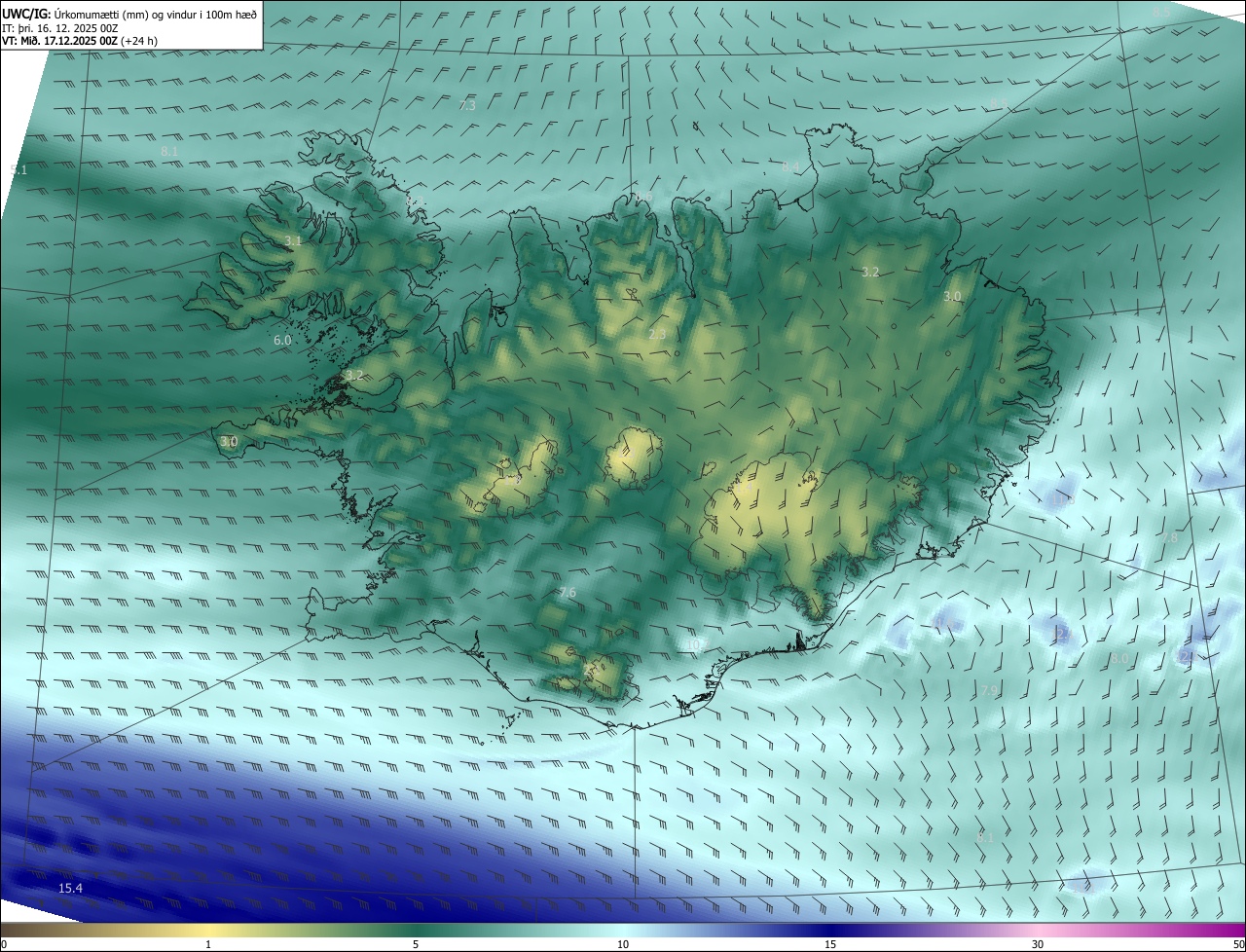1246x952 pixels.
Task: Click the map value label '8.0'
Action: (x=1119, y=659)
